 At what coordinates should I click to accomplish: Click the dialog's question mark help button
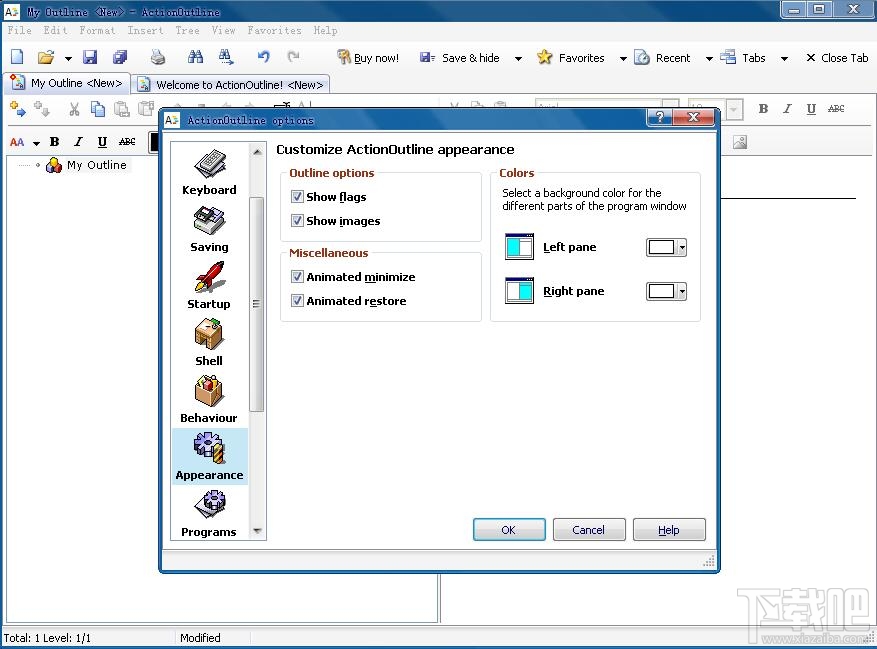pos(660,116)
